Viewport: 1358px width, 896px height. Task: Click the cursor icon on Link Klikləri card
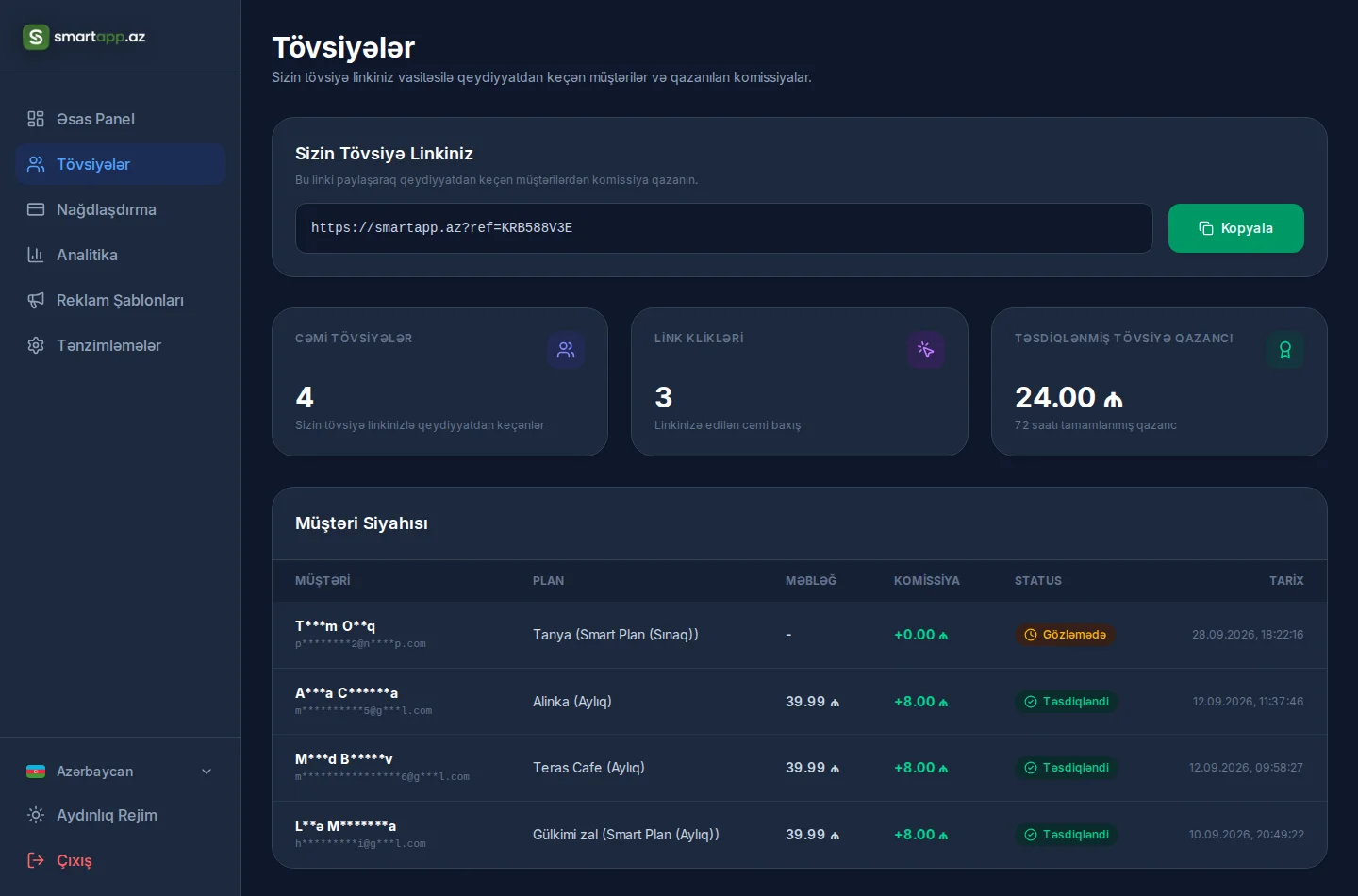coord(926,350)
